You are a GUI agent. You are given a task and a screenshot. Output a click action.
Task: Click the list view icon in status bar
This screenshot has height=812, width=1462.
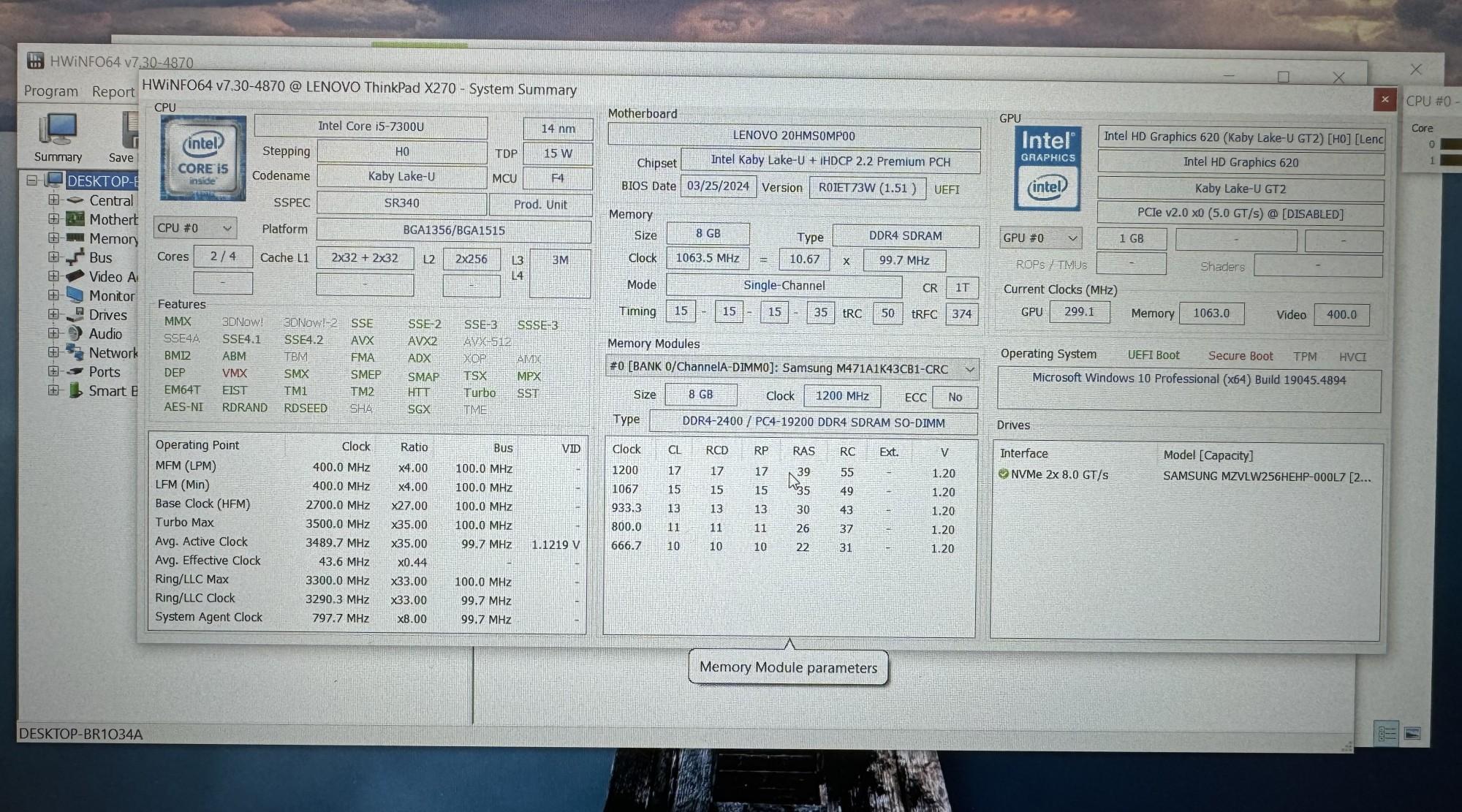(x=1387, y=733)
